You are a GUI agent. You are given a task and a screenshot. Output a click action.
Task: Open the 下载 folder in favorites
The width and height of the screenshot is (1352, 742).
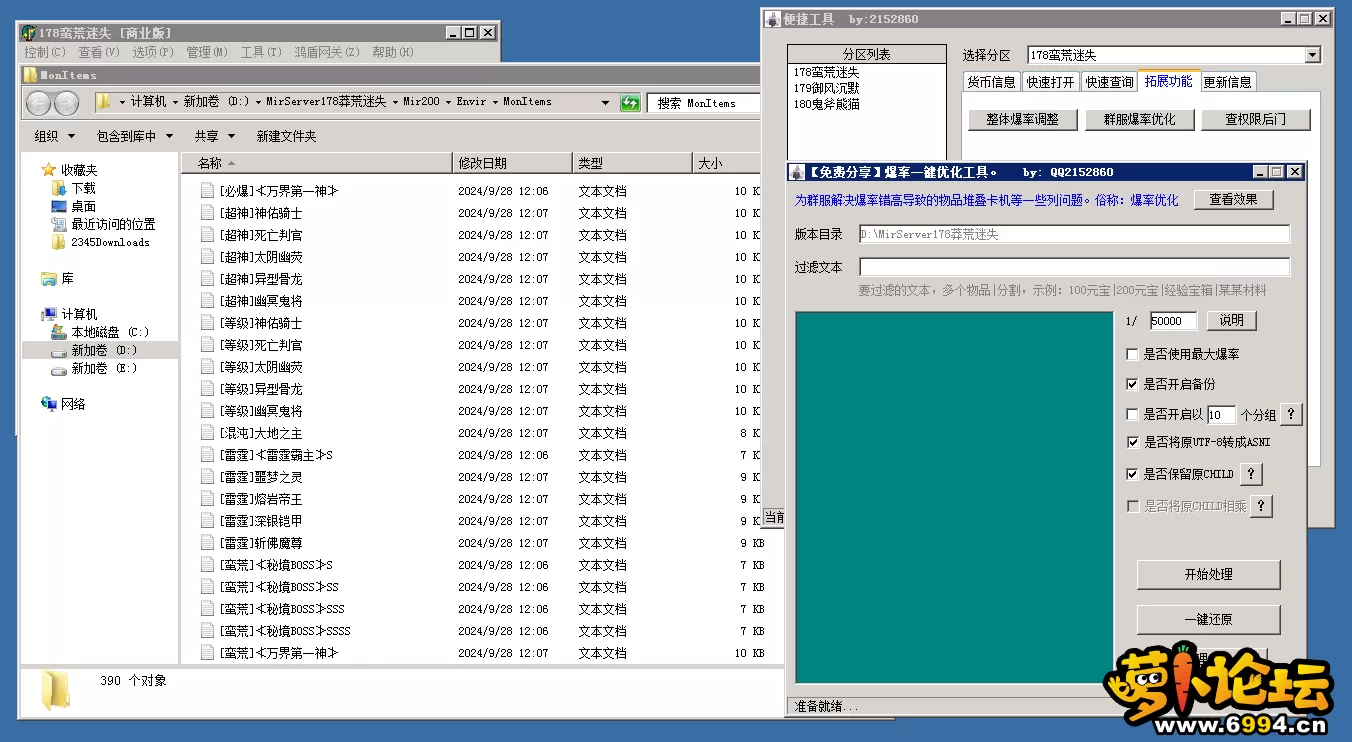[x=83, y=188]
